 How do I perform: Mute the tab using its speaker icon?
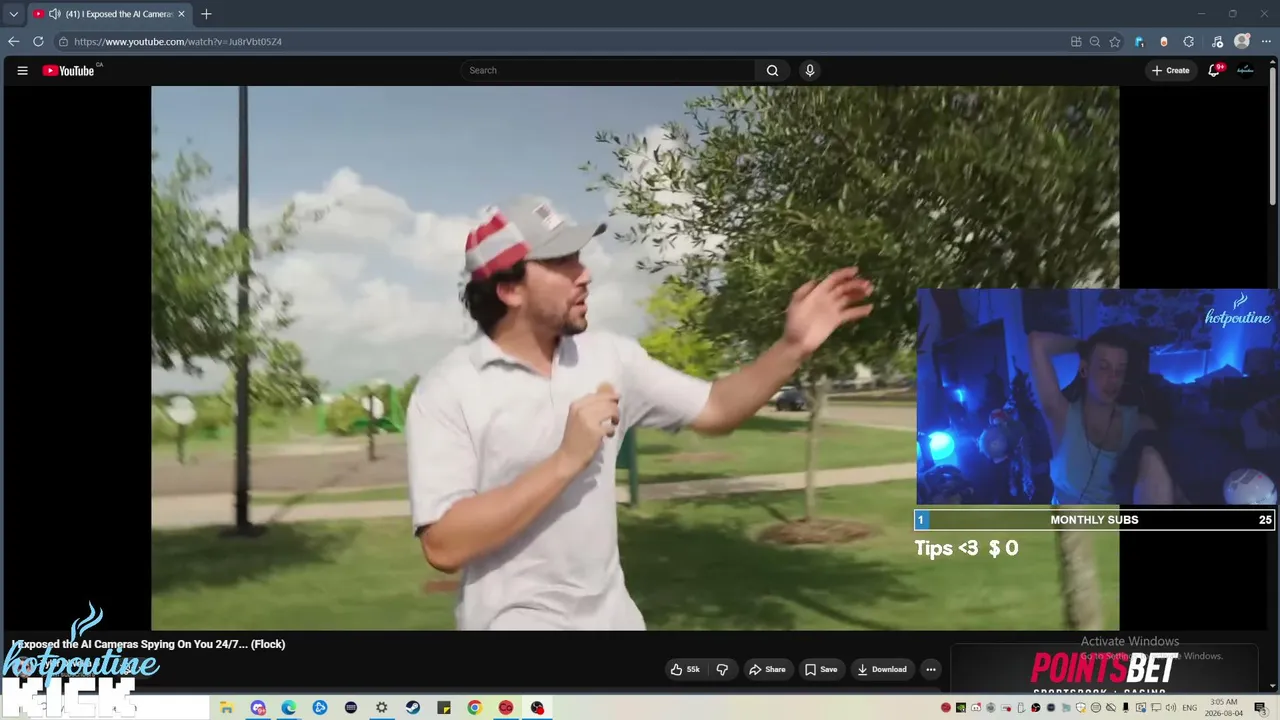54,14
